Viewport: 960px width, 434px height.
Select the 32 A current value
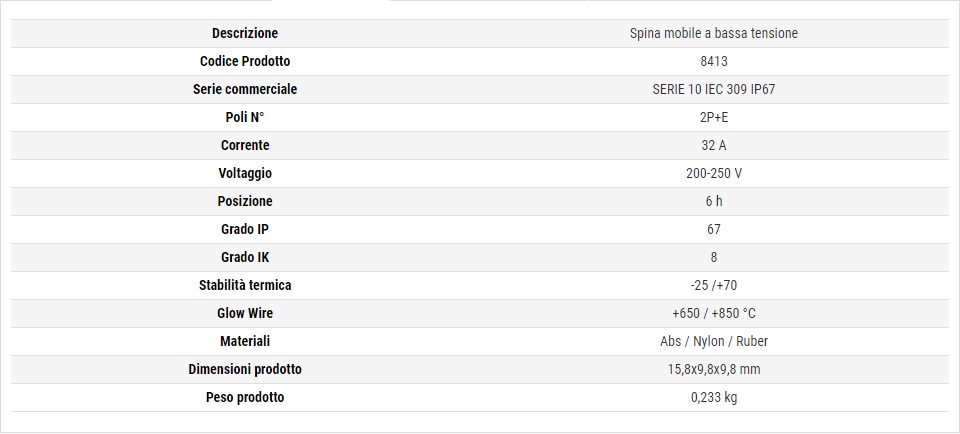(713, 145)
